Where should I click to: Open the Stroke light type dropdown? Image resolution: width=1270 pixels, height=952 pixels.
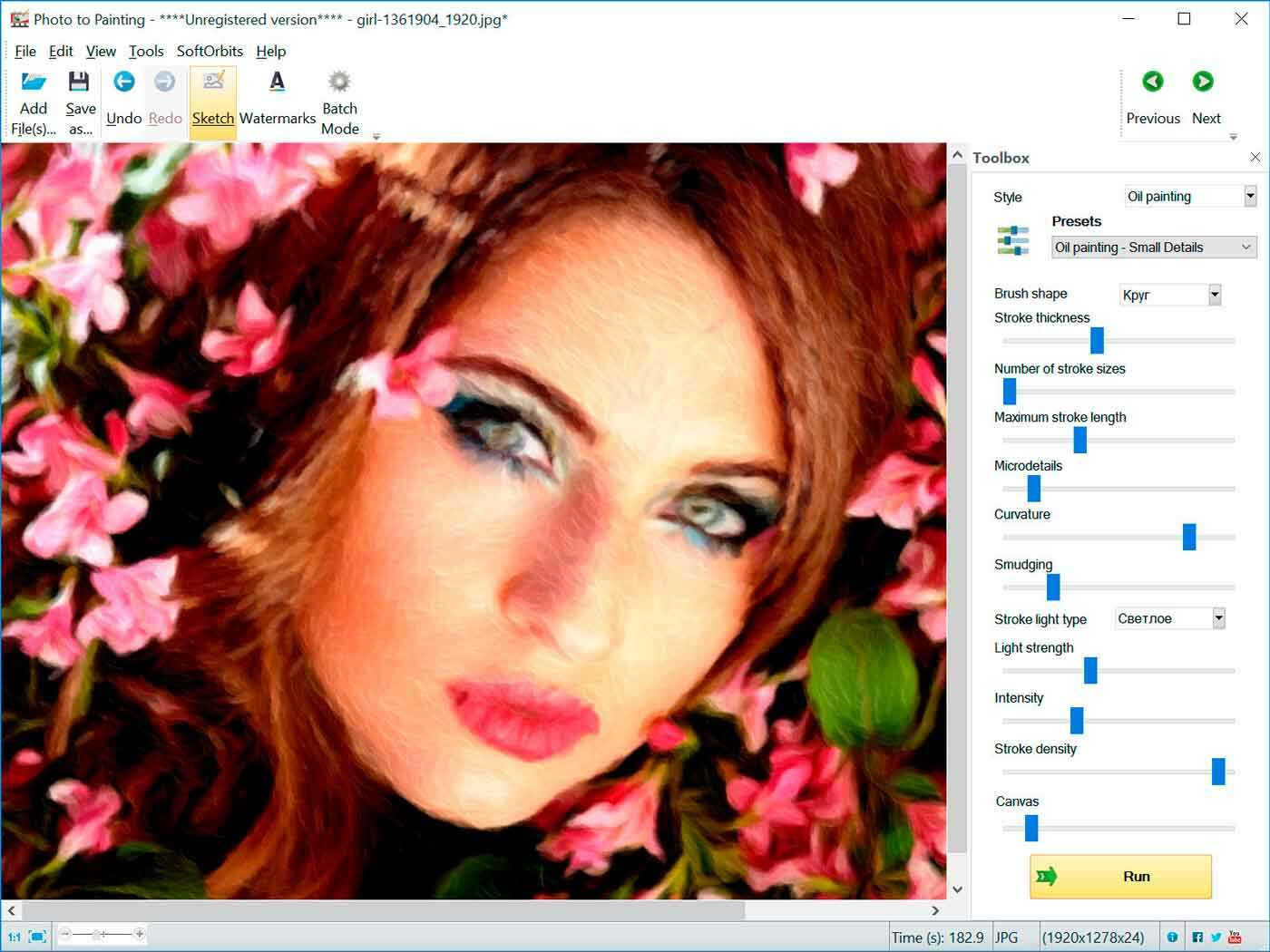(1216, 617)
